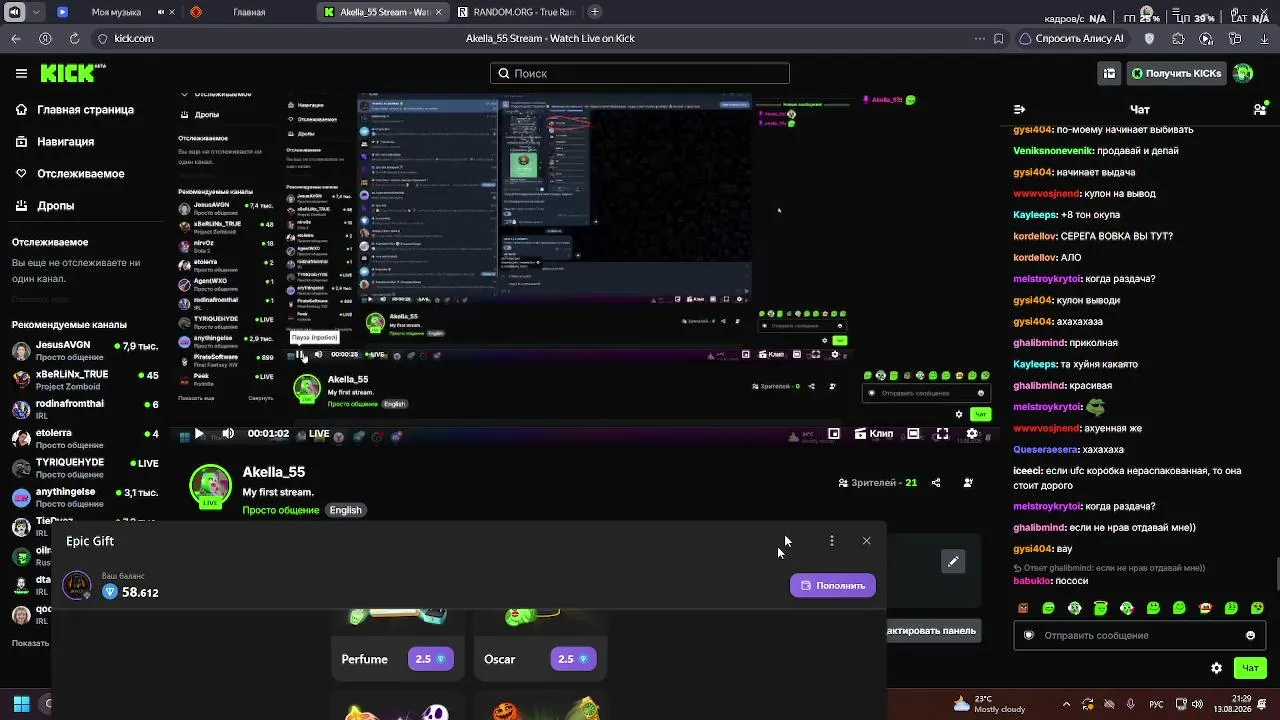Open etolerra recommended channel
1280x720 pixels.
click(x=85, y=438)
